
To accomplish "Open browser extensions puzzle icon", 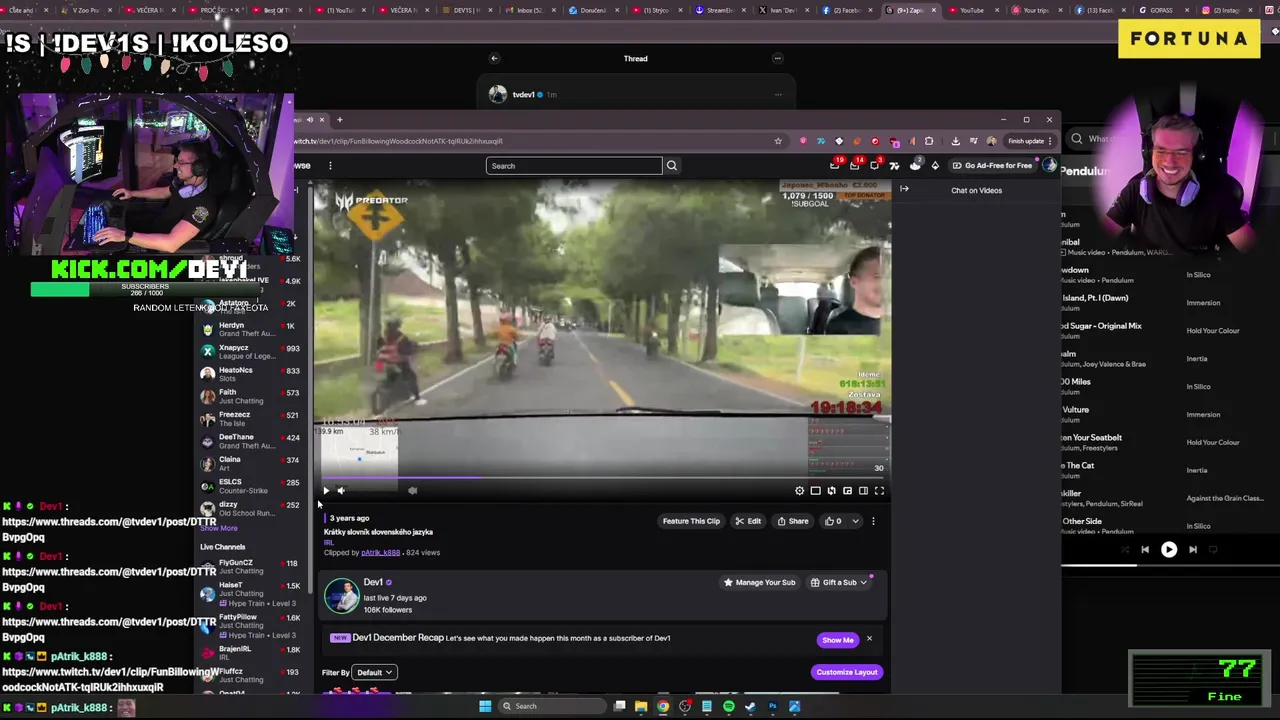I will 929,141.
